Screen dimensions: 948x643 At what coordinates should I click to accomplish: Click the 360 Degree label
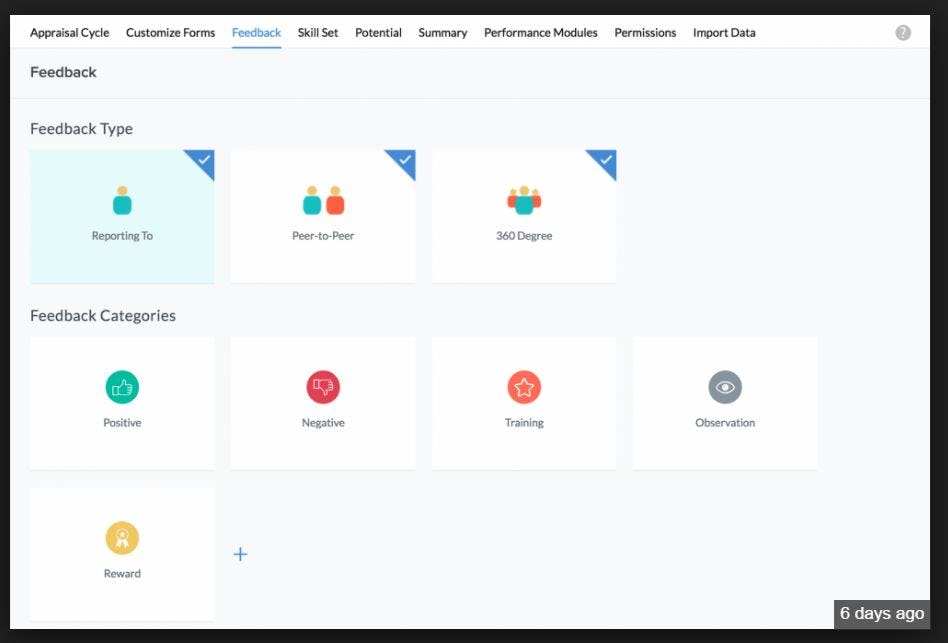tap(524, 236)
